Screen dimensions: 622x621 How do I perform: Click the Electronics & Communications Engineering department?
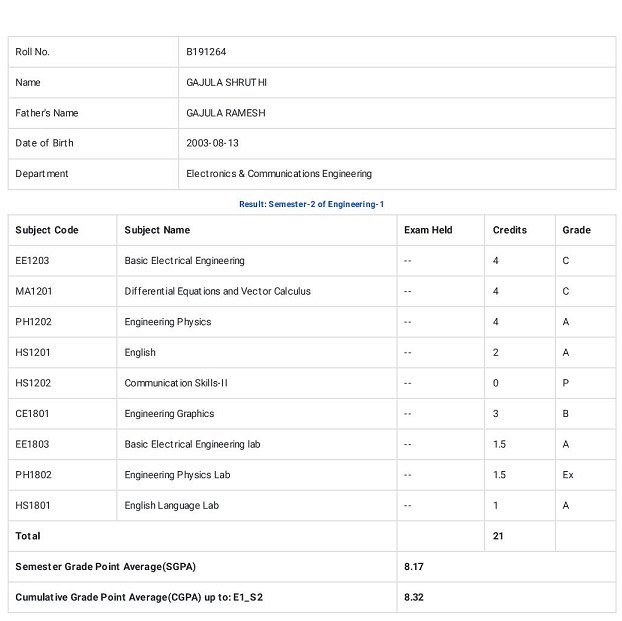(279, 174)
